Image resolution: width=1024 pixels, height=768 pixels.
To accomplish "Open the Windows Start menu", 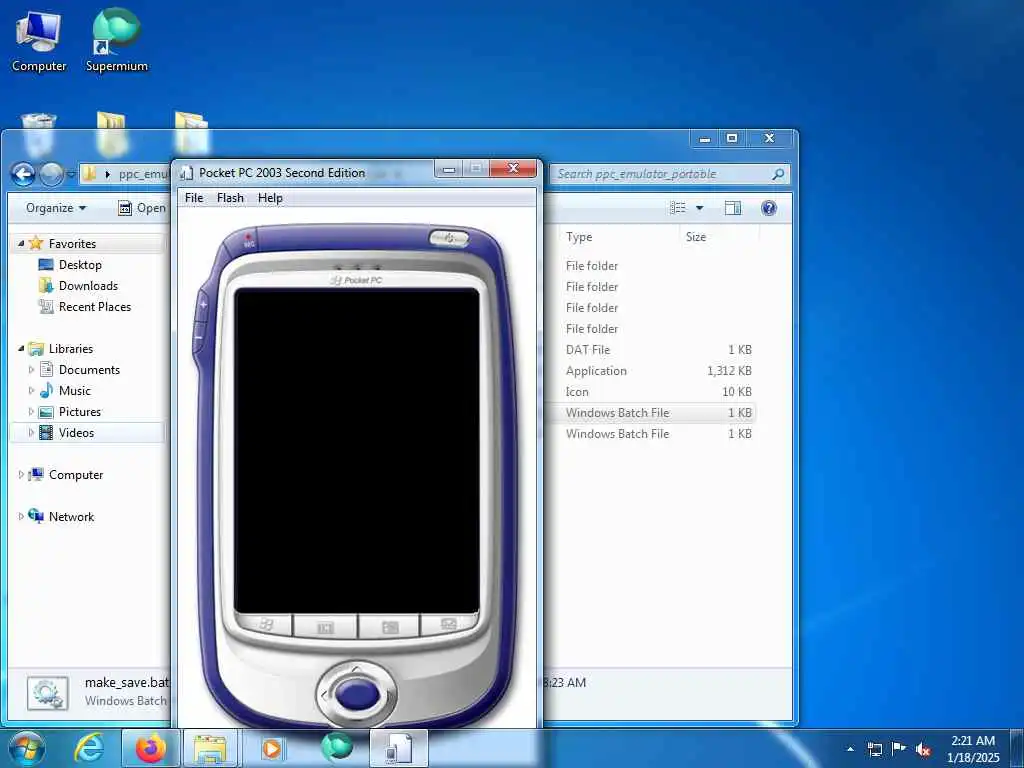I will coord(26,748).
